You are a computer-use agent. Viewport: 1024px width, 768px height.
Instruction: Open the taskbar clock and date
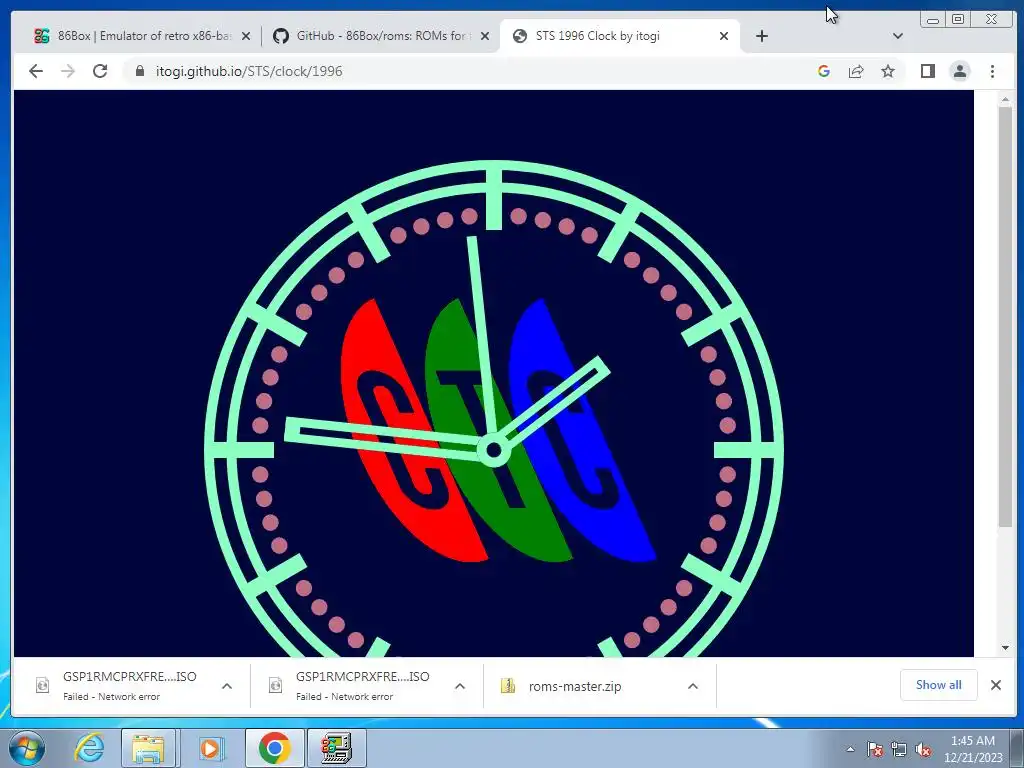(x=973, y=749)
